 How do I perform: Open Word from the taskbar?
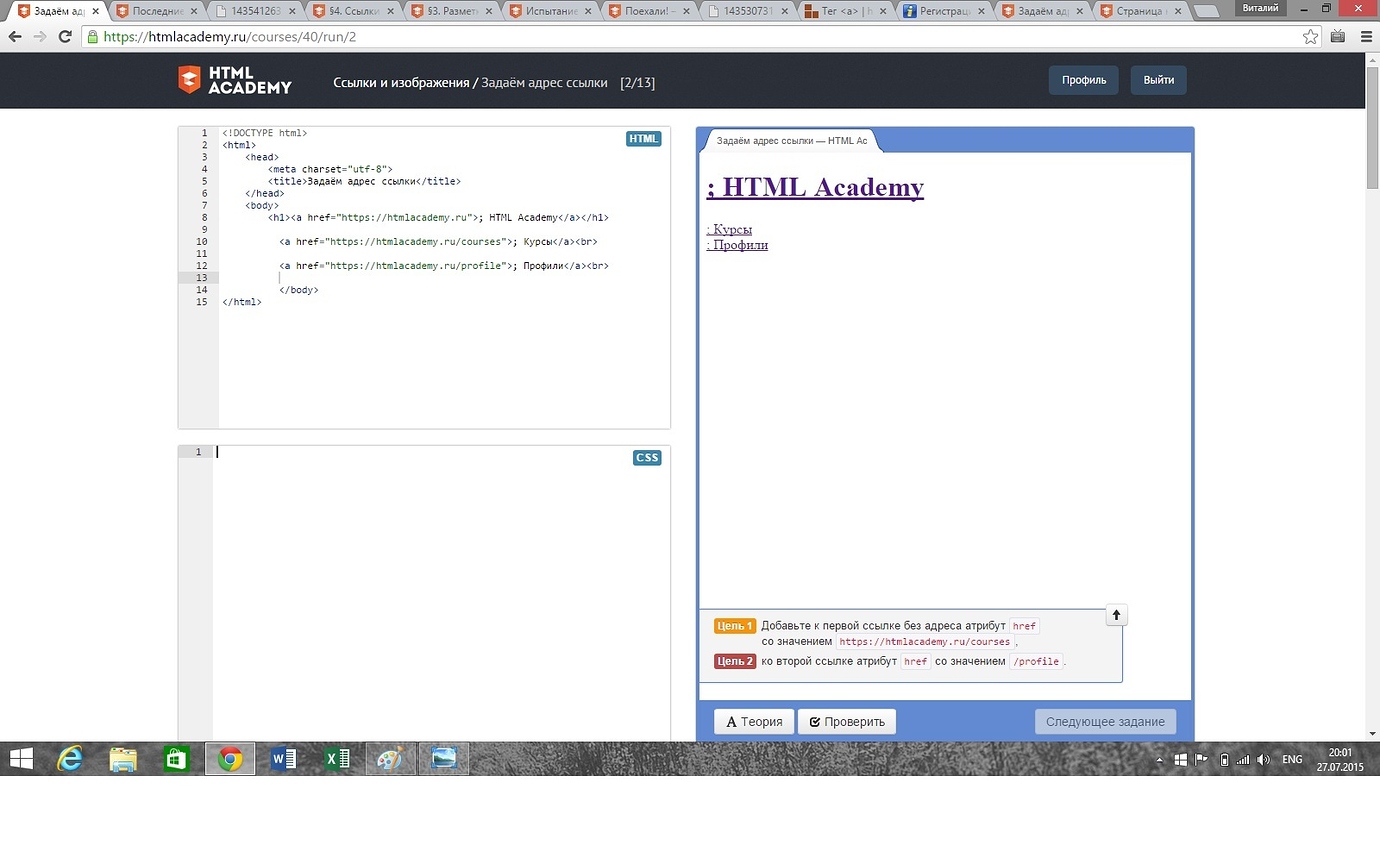coord(284,759)
